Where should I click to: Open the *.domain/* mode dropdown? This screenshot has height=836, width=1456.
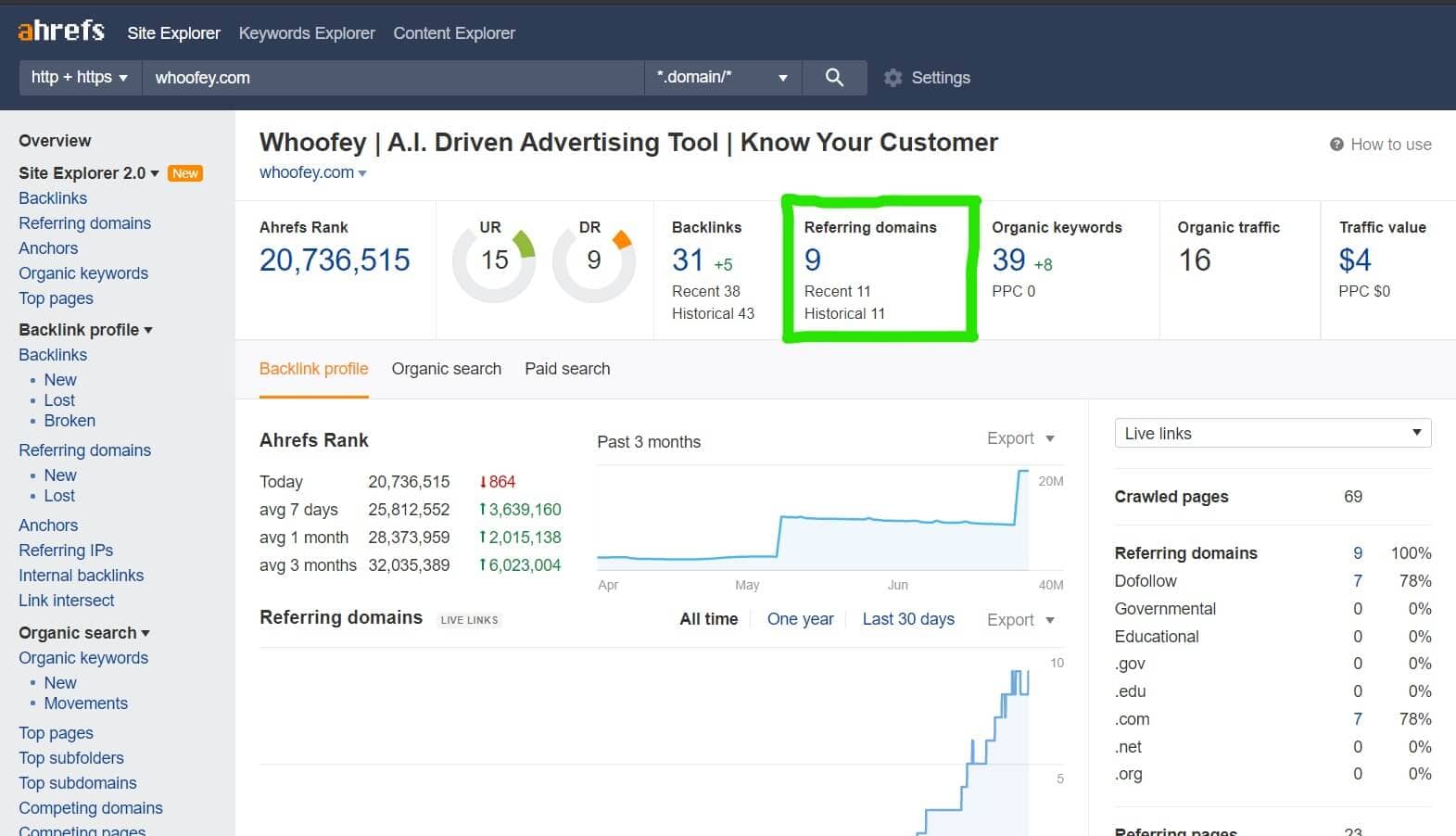[722, 78]
